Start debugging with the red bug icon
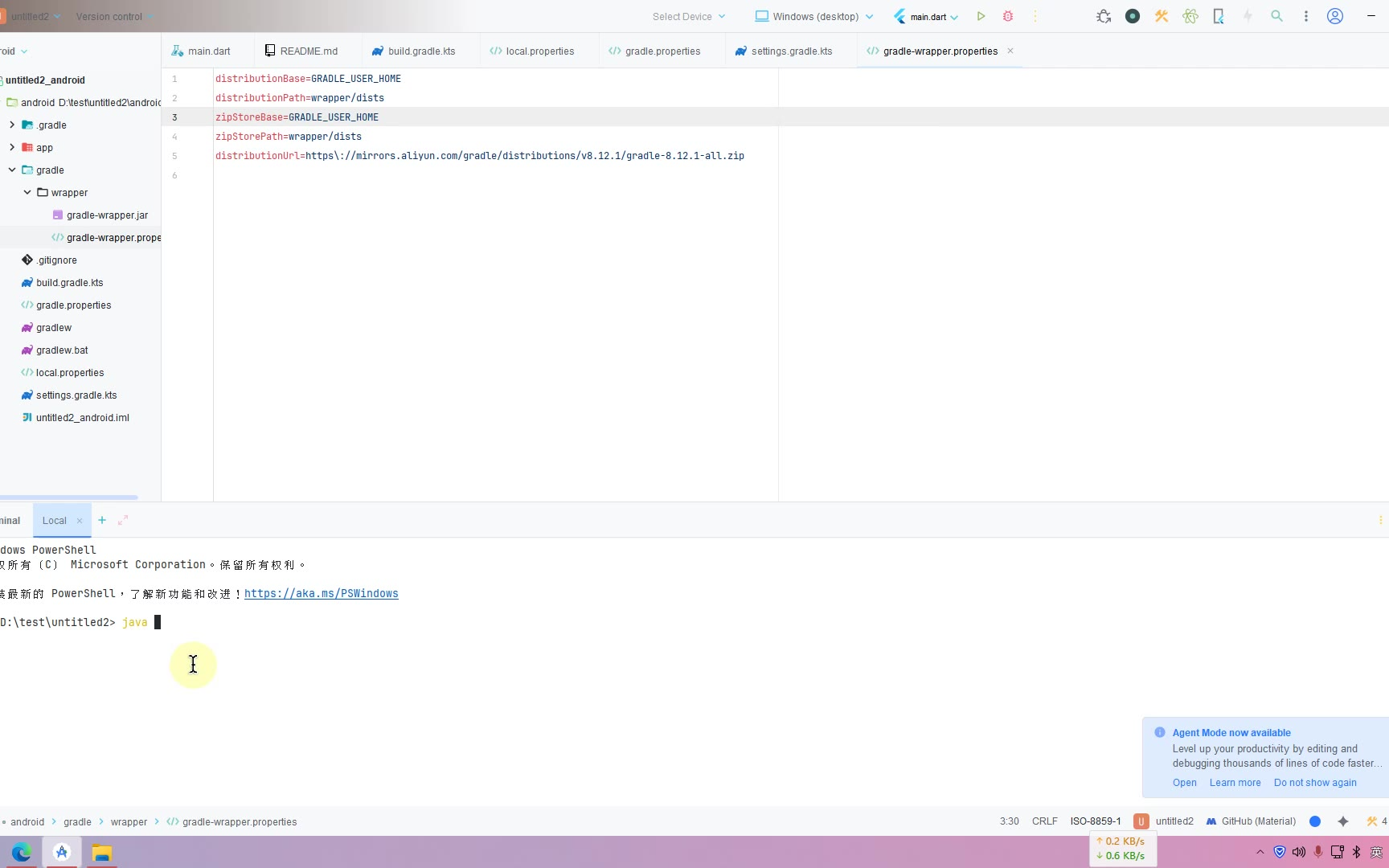The height and width of the screenshot is (868, 1389). point(1008,16)
